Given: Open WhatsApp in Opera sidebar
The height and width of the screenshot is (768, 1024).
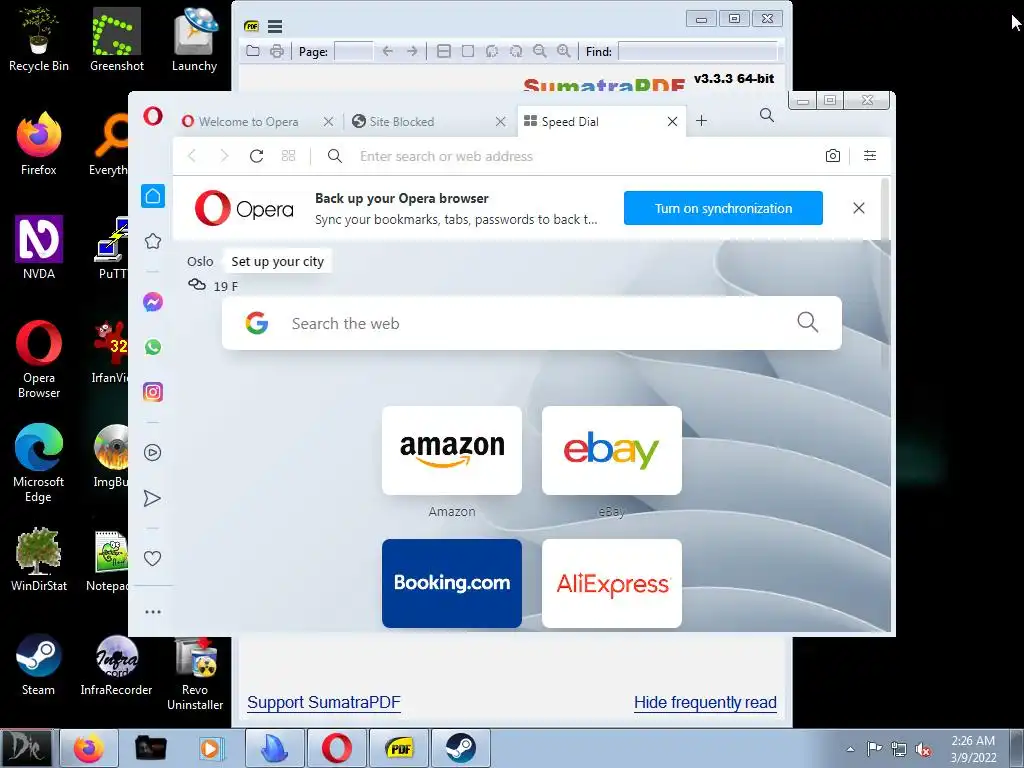Looking at the screenshot, I should [153, 347].
